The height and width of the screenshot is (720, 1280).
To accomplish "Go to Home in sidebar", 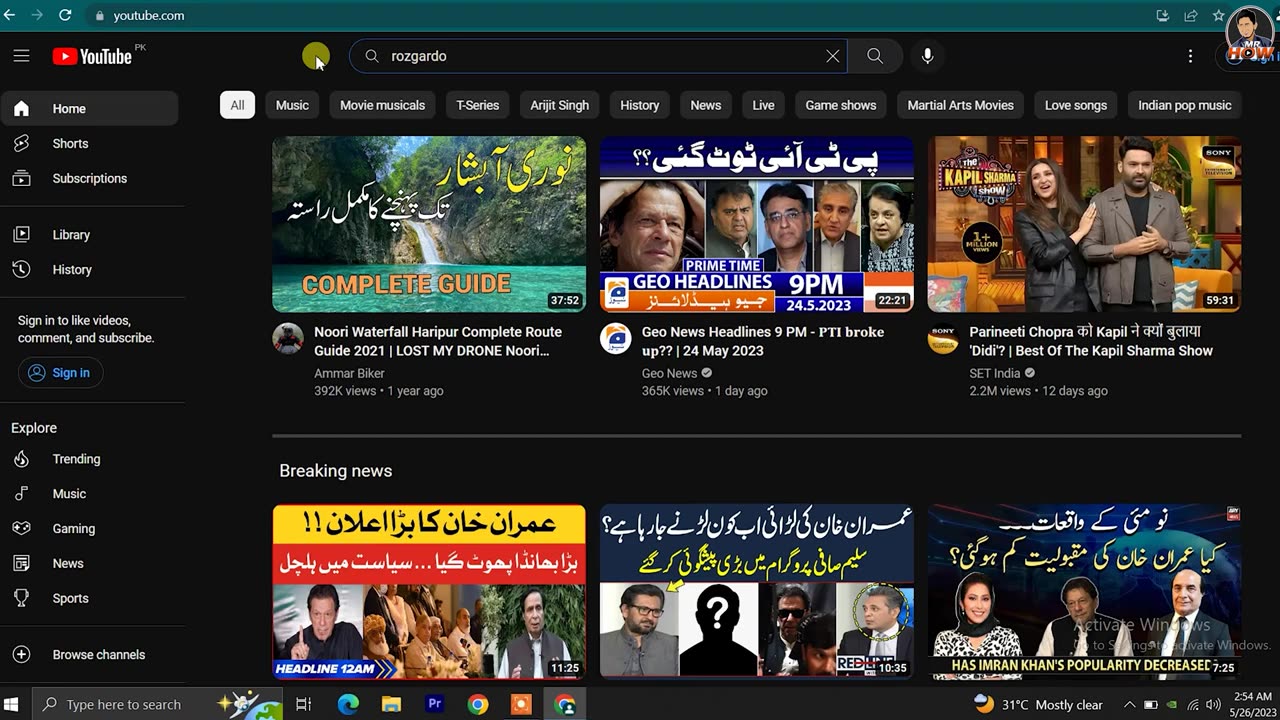I will click(90, 108).
